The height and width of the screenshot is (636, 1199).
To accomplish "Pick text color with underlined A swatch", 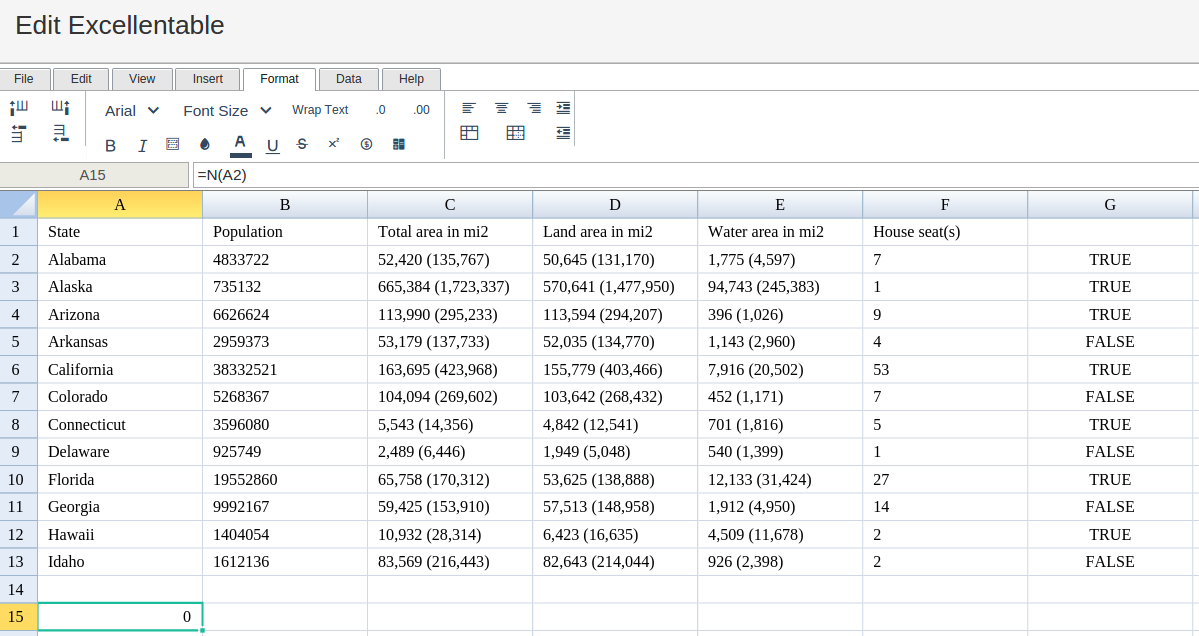I will tap(240, 144).
